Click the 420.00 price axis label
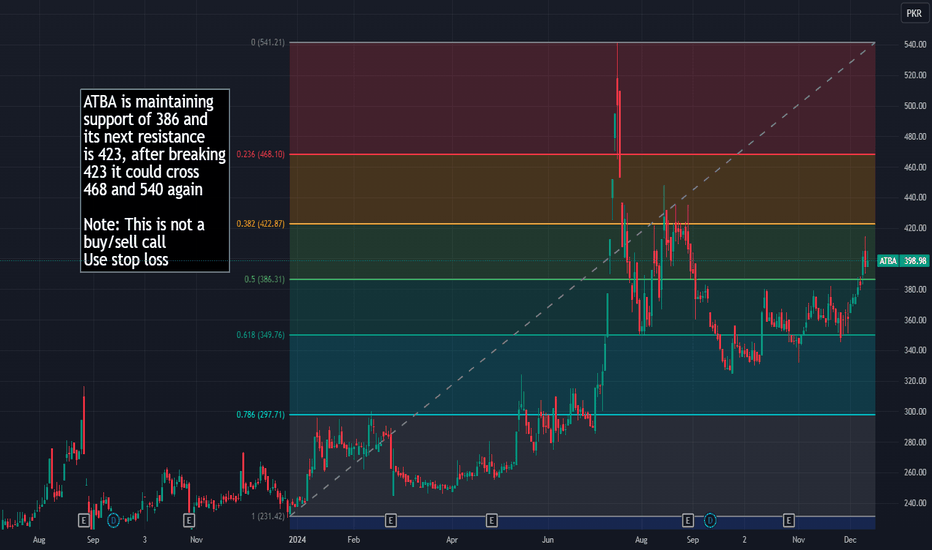This screenshot has width=932, height=550. [915, 228]
